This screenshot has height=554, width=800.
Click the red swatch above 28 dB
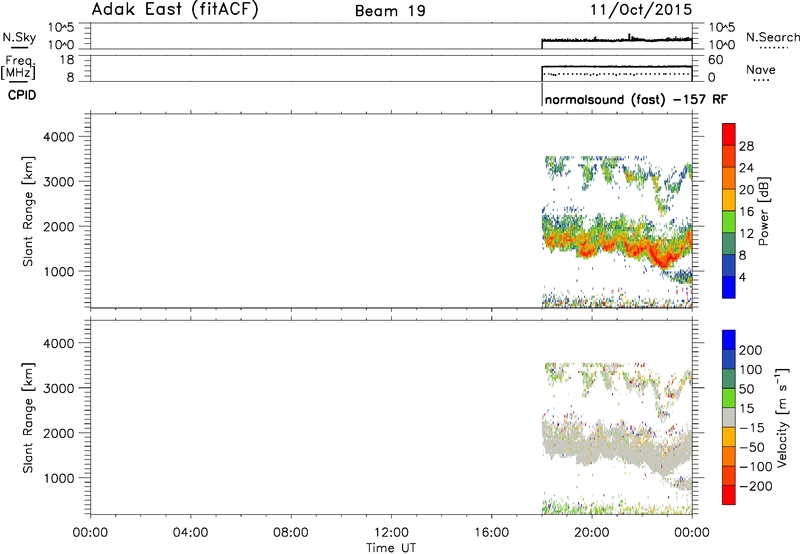(729, 134)
